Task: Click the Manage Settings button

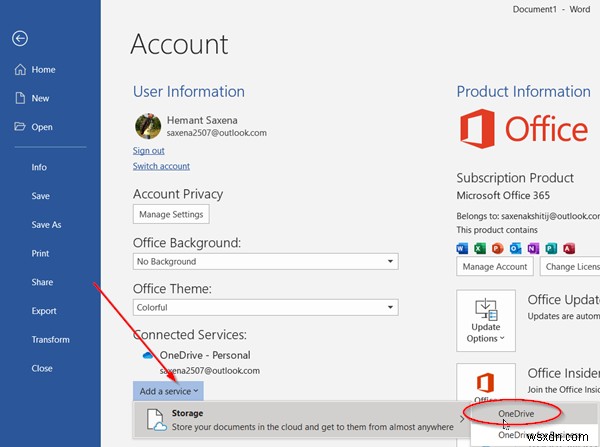Action: [x=171, y=214]
